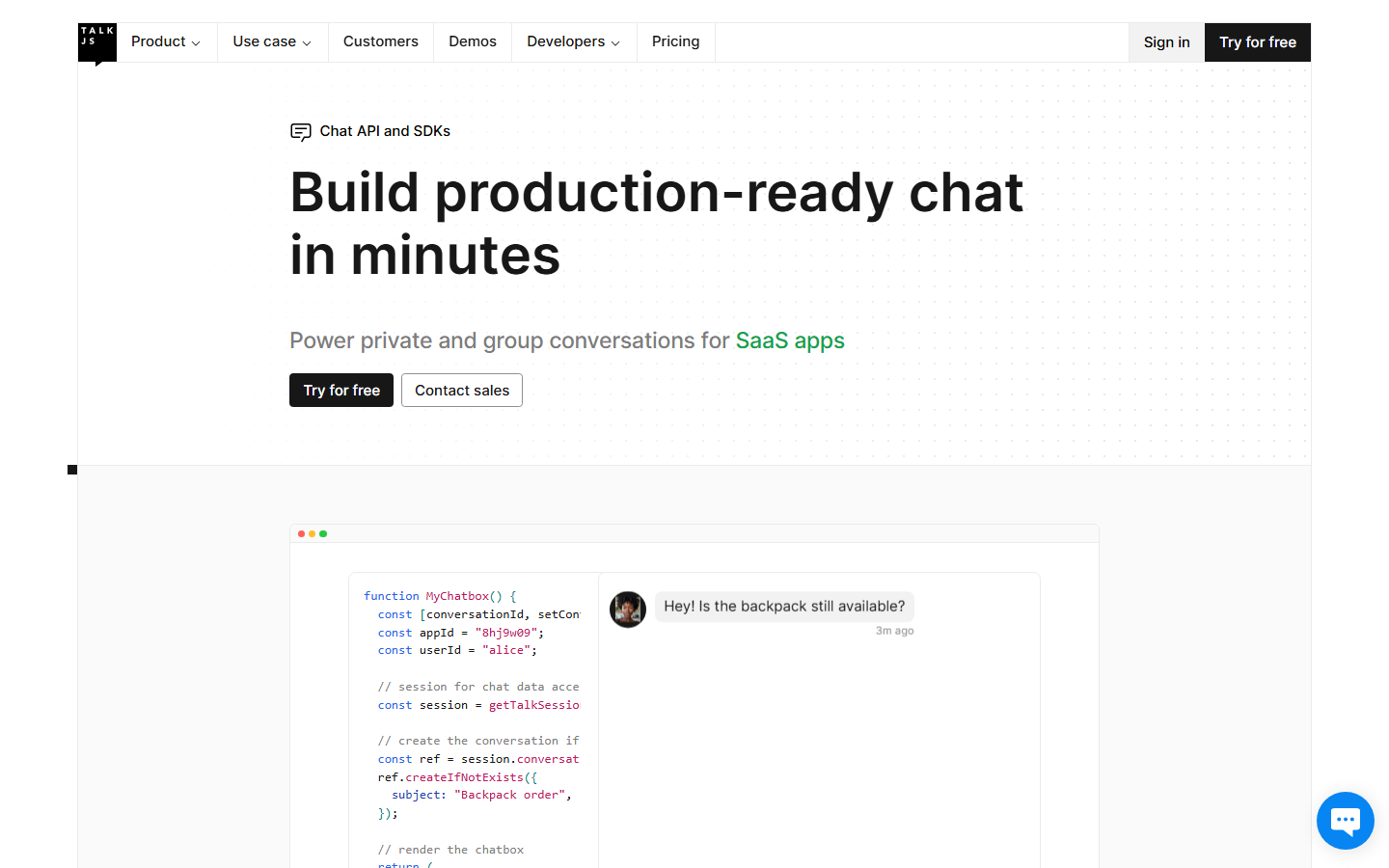Click the TalkJS logo icon
Viewport: 1389px width, 868px height.
point(96,41)
